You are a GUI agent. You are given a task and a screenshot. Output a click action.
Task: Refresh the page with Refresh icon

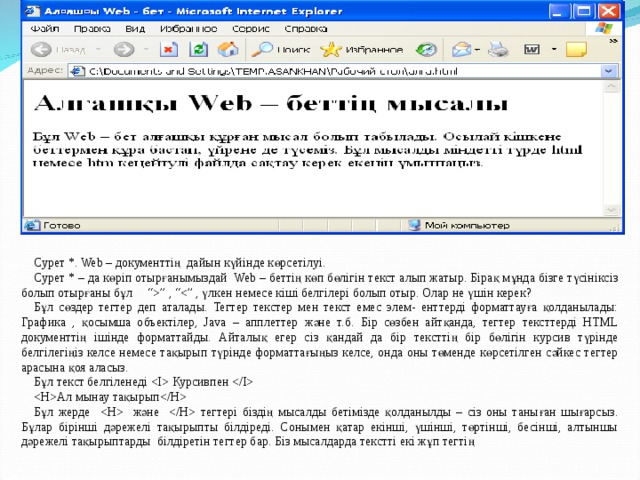pyautogui.click(x=199, y=48)
